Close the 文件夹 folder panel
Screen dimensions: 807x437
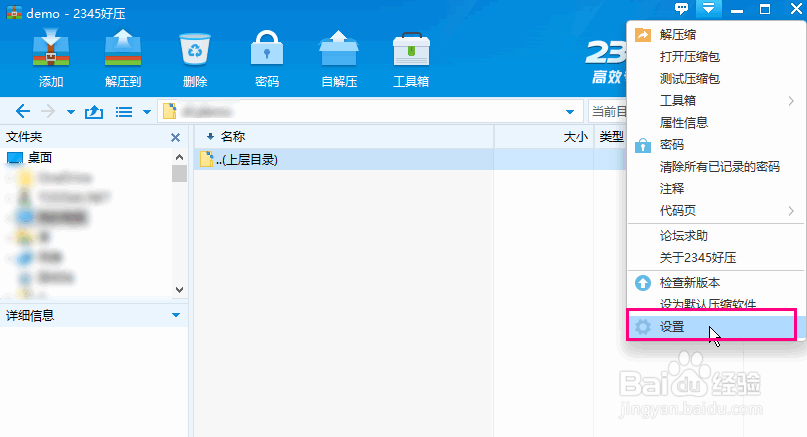pos(176,137)
